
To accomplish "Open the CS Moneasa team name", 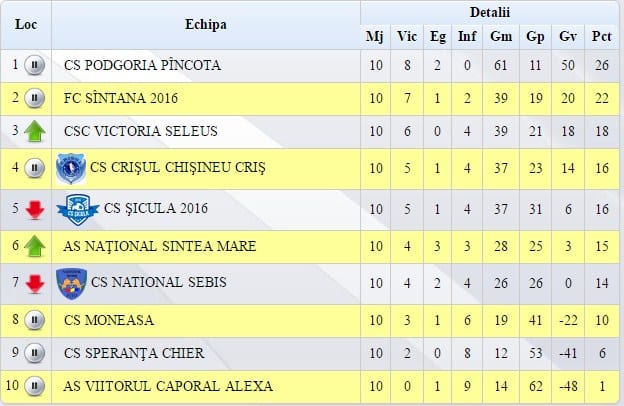I will (109, 320).
